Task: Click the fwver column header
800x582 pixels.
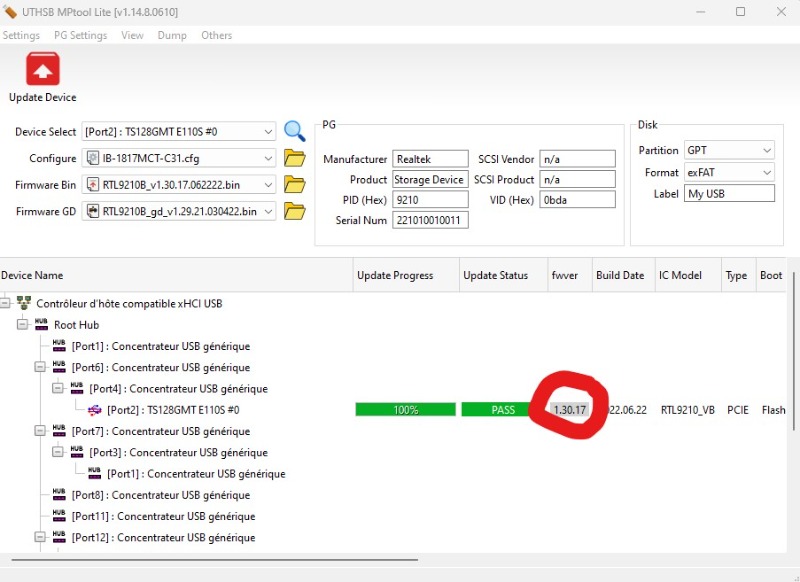Action: [x=565, y=276]
